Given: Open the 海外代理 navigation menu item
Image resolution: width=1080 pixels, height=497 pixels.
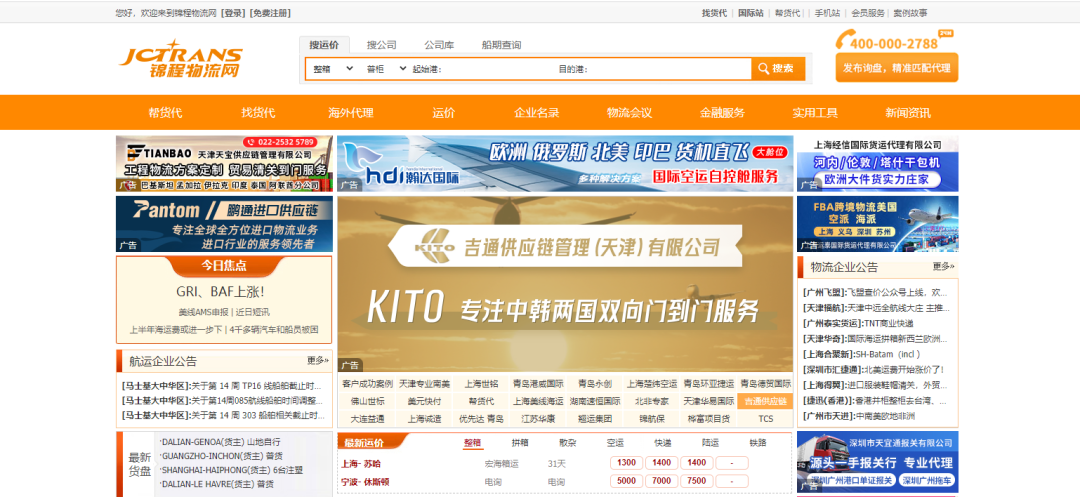Looking at the screenshot, I should pyautogui.click(x=351, y=113).
